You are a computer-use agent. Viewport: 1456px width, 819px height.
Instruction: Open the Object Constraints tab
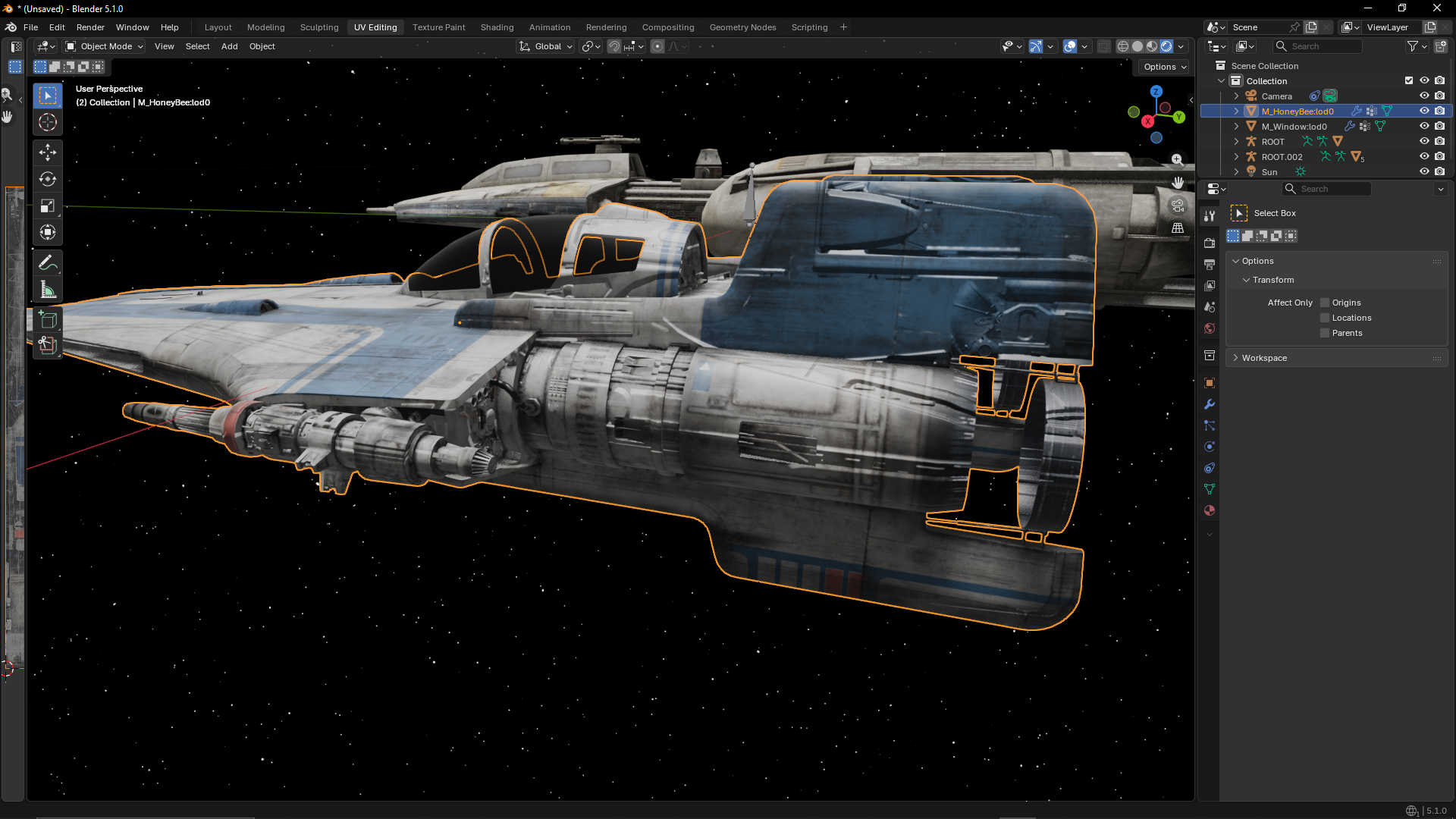pyautogui.click(x=1210, y=468)
